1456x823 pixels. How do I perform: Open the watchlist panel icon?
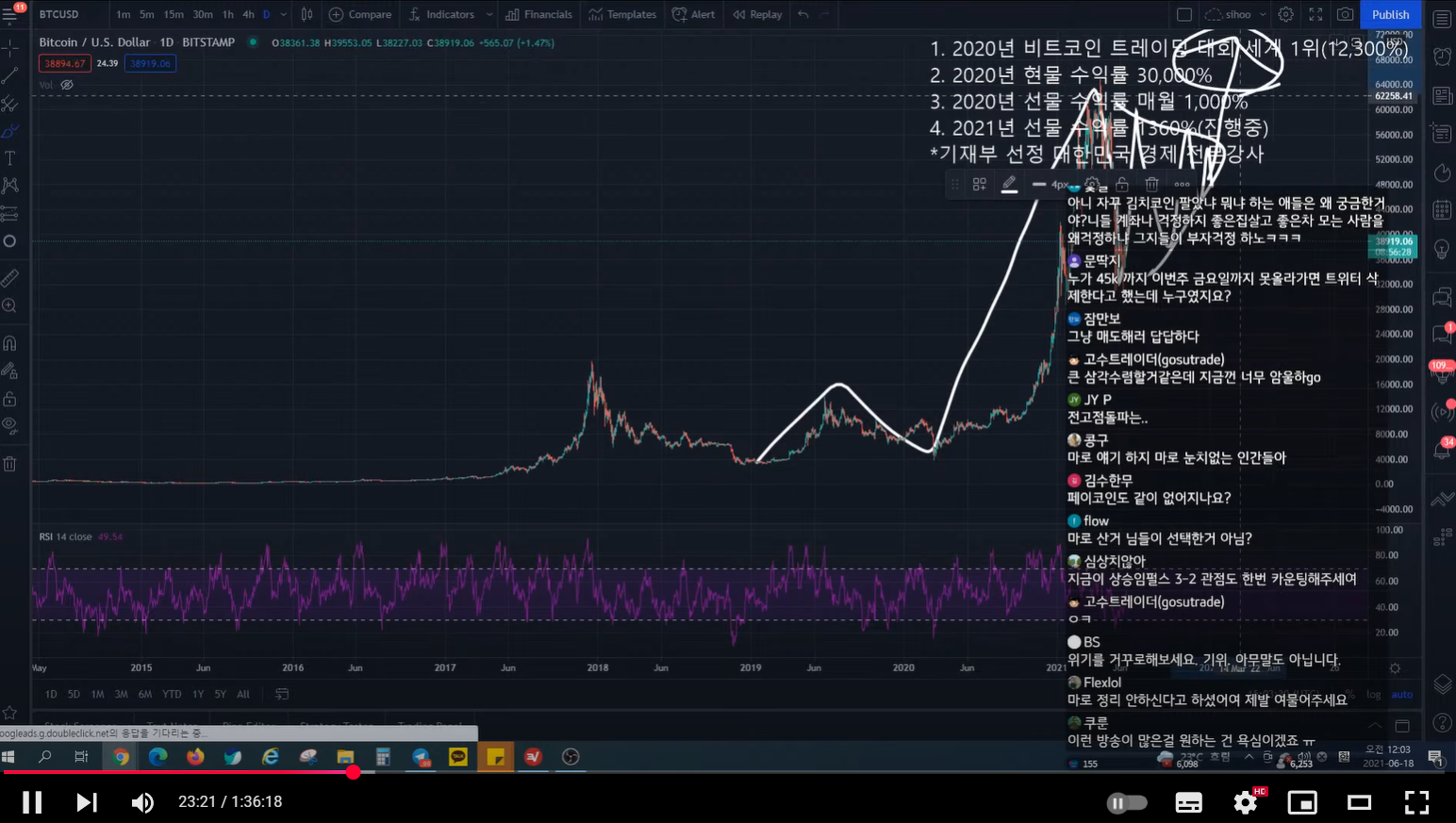[x=1442, y=19]
